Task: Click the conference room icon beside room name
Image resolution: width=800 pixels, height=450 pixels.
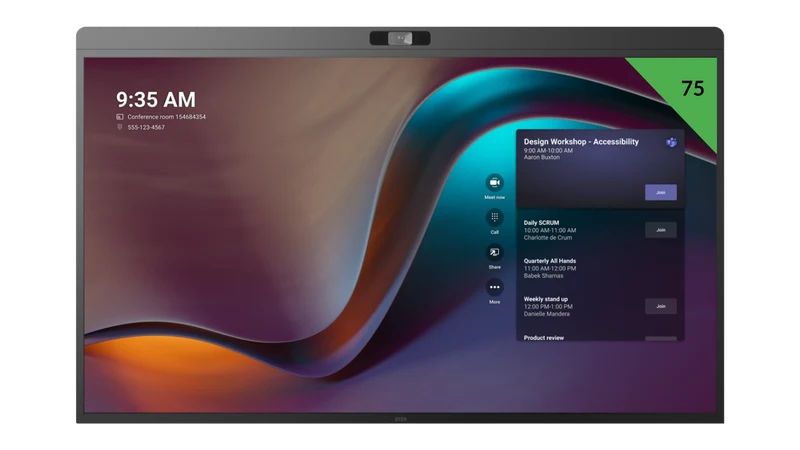Action: [120, 117]
